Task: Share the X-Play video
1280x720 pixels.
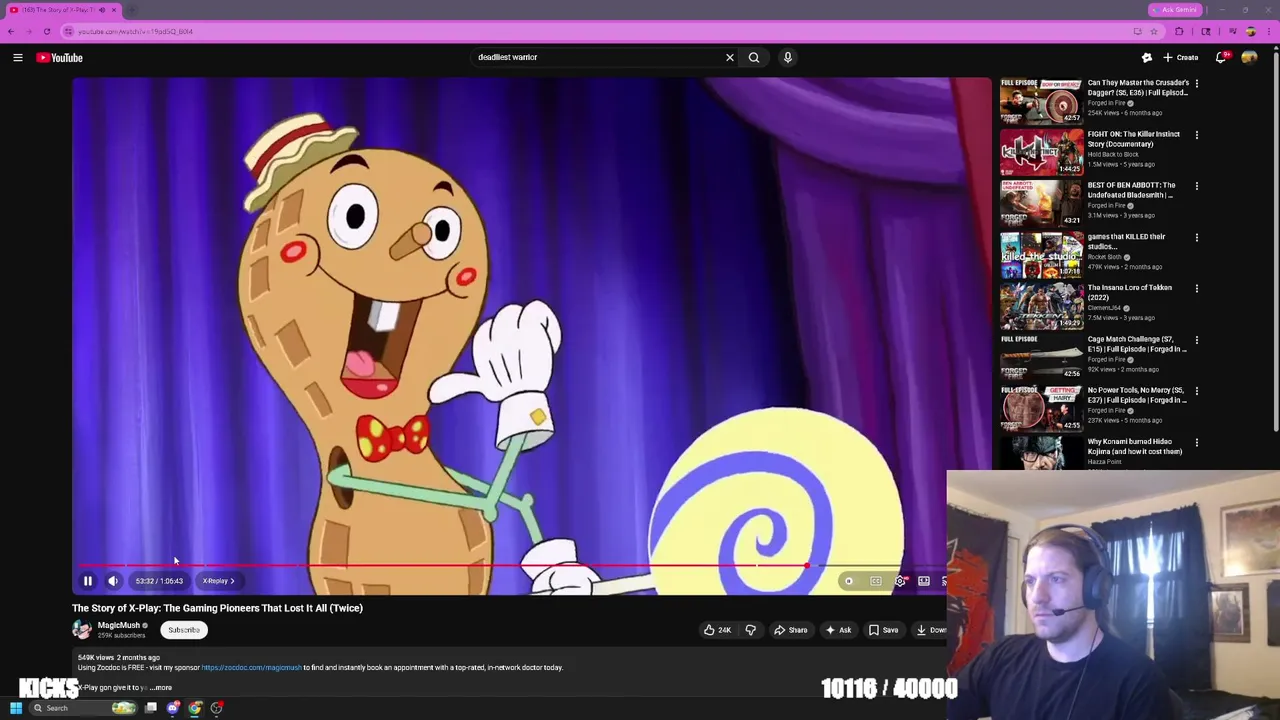Action: (x=790, y=630)
